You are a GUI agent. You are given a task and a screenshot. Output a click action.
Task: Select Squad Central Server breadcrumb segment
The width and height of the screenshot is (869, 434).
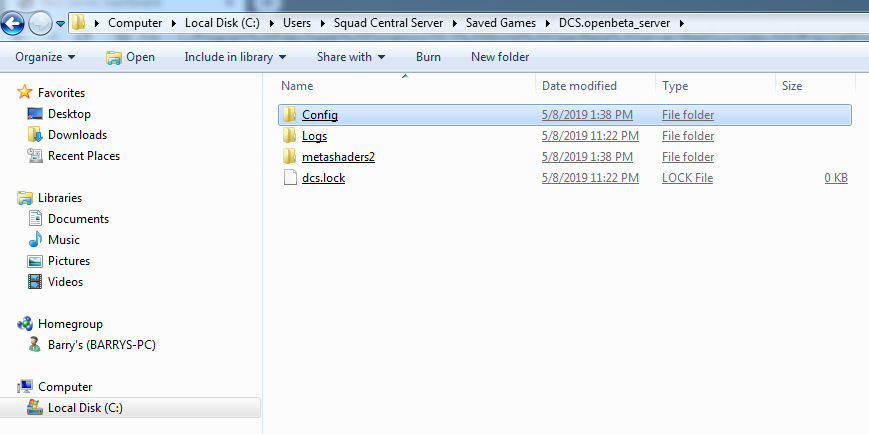pos(389,23)
